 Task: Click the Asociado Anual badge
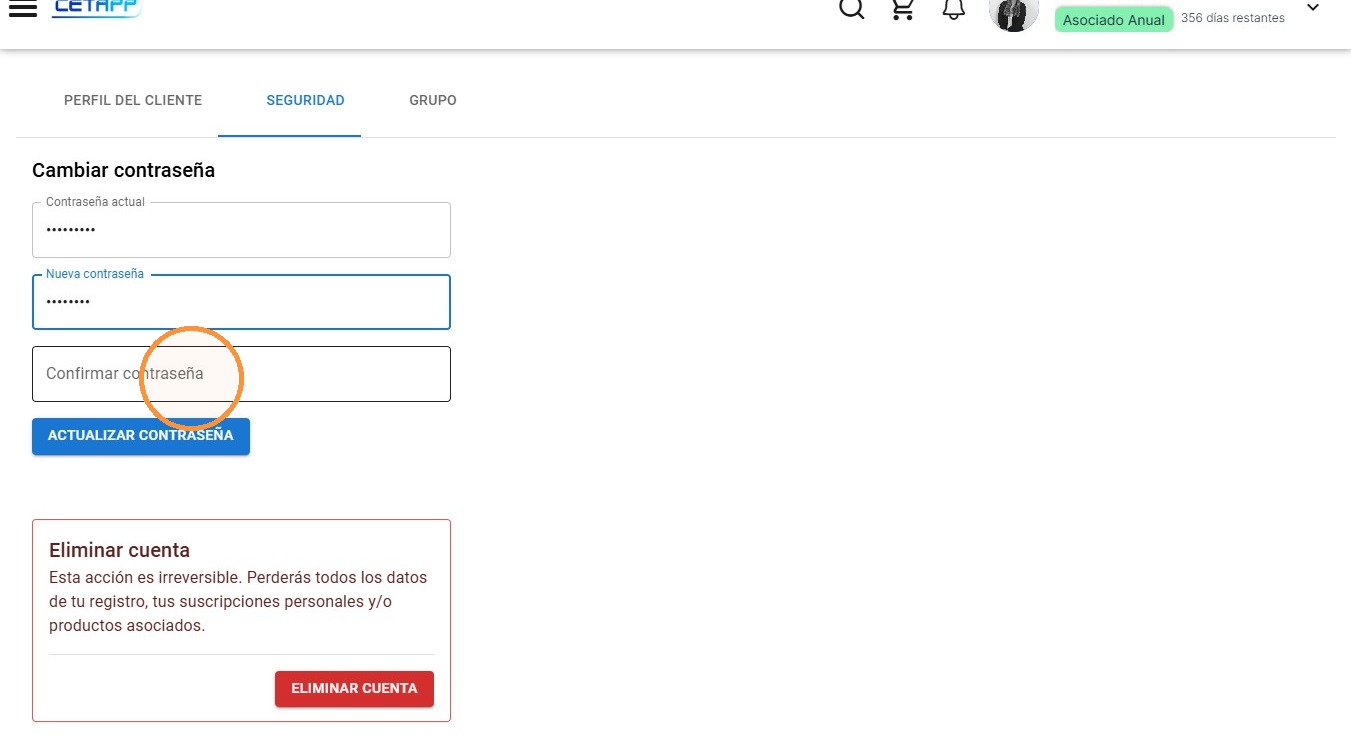click(1114, 19)
